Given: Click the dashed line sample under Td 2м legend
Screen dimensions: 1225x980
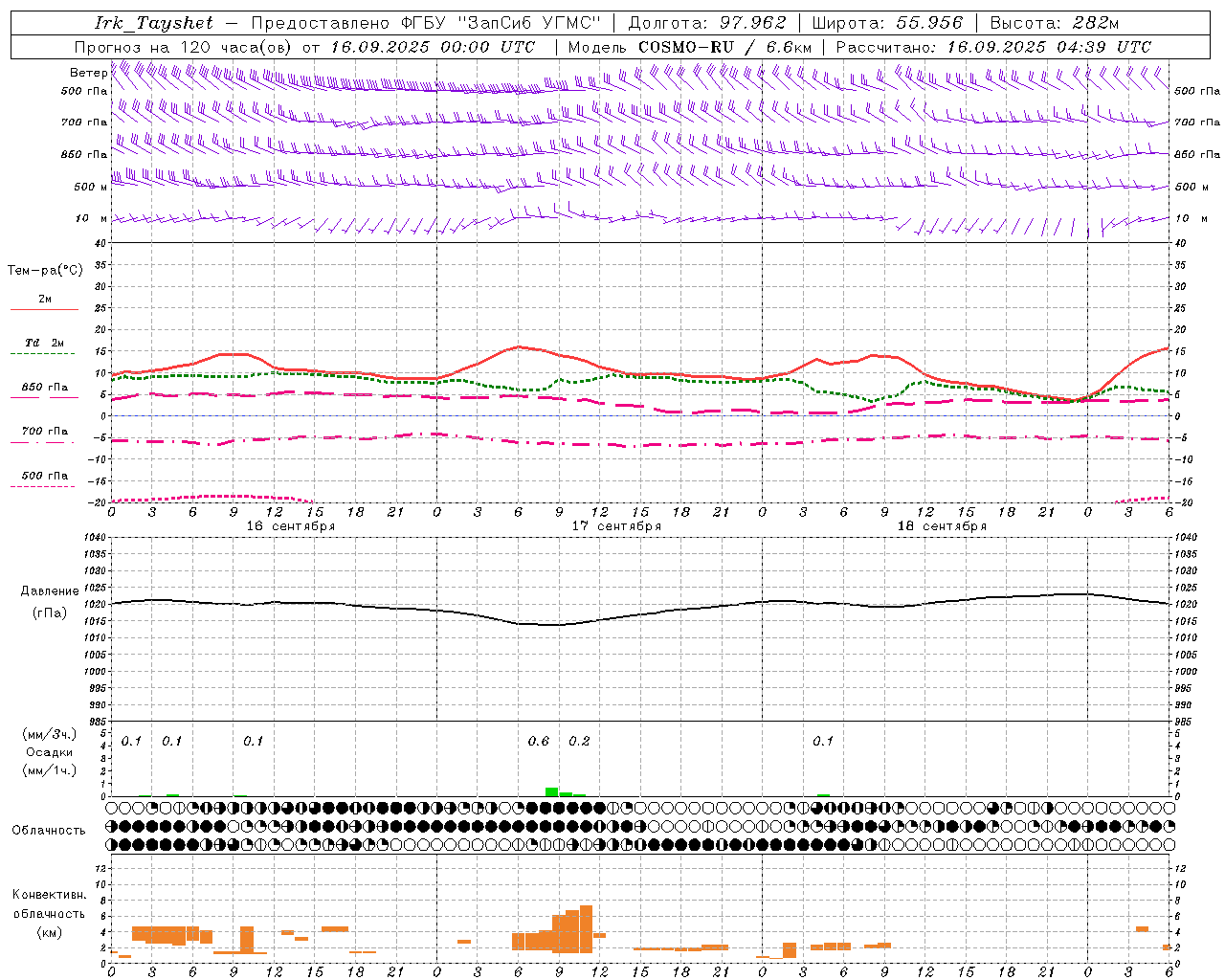Looking at the screenshot, I should (x=43, y=354).
